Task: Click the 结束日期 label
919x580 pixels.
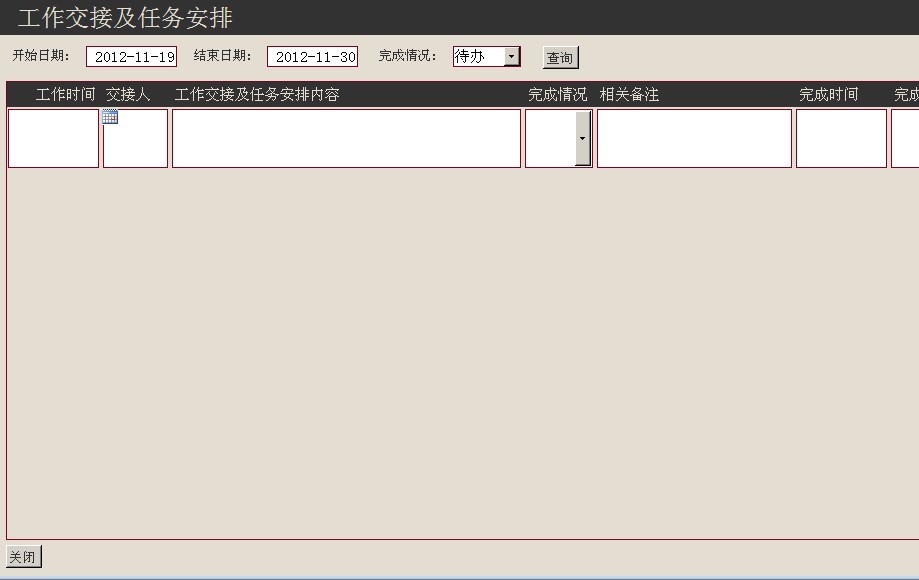Action: click(222, 55)
